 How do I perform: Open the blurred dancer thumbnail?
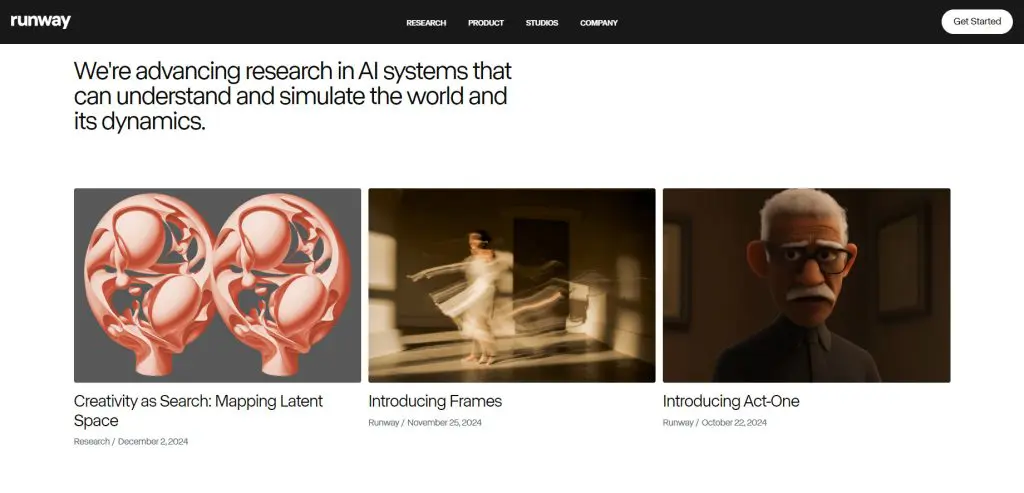512,285
